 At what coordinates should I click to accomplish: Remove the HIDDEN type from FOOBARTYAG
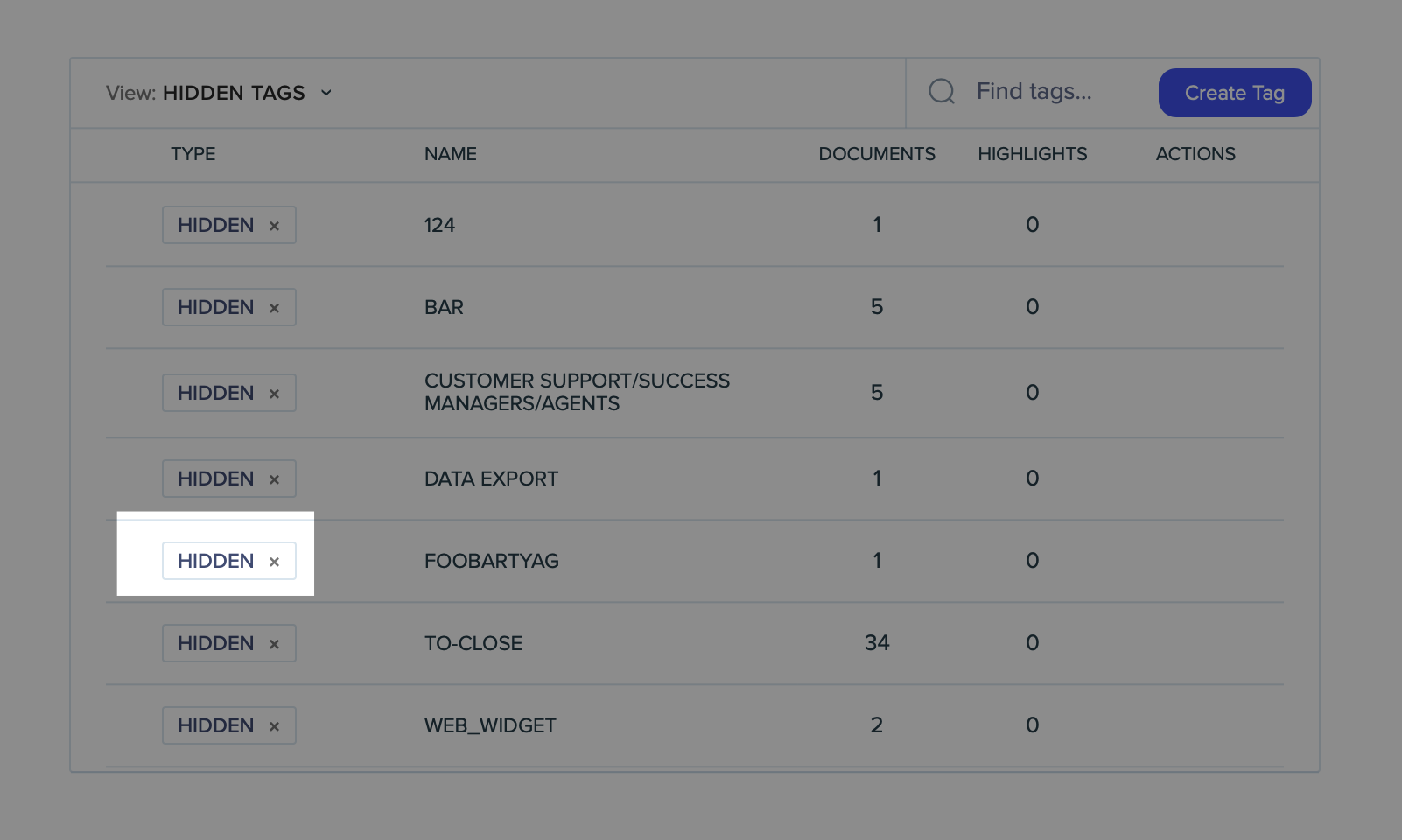click(x=274, y=562)
